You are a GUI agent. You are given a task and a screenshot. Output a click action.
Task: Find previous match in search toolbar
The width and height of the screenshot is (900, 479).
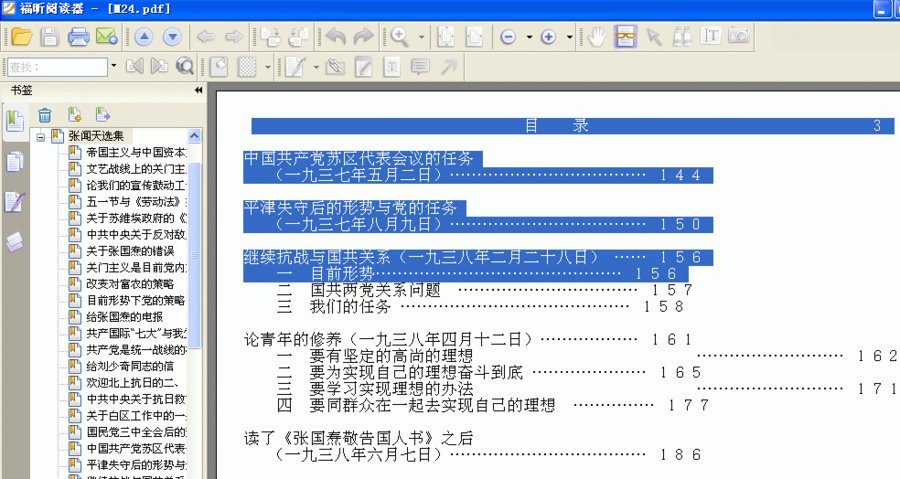(135, 67)
